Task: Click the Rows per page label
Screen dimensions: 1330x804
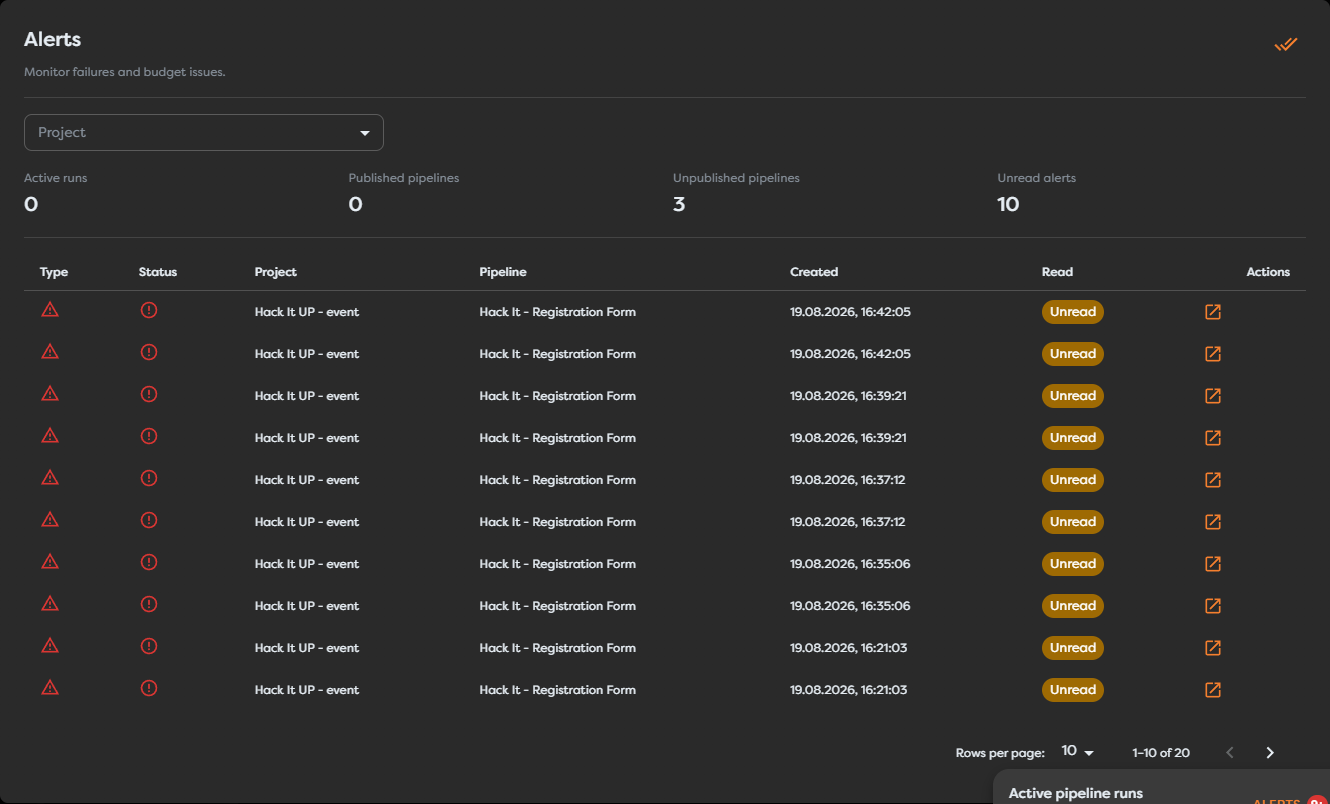Action: [1000, 753]
